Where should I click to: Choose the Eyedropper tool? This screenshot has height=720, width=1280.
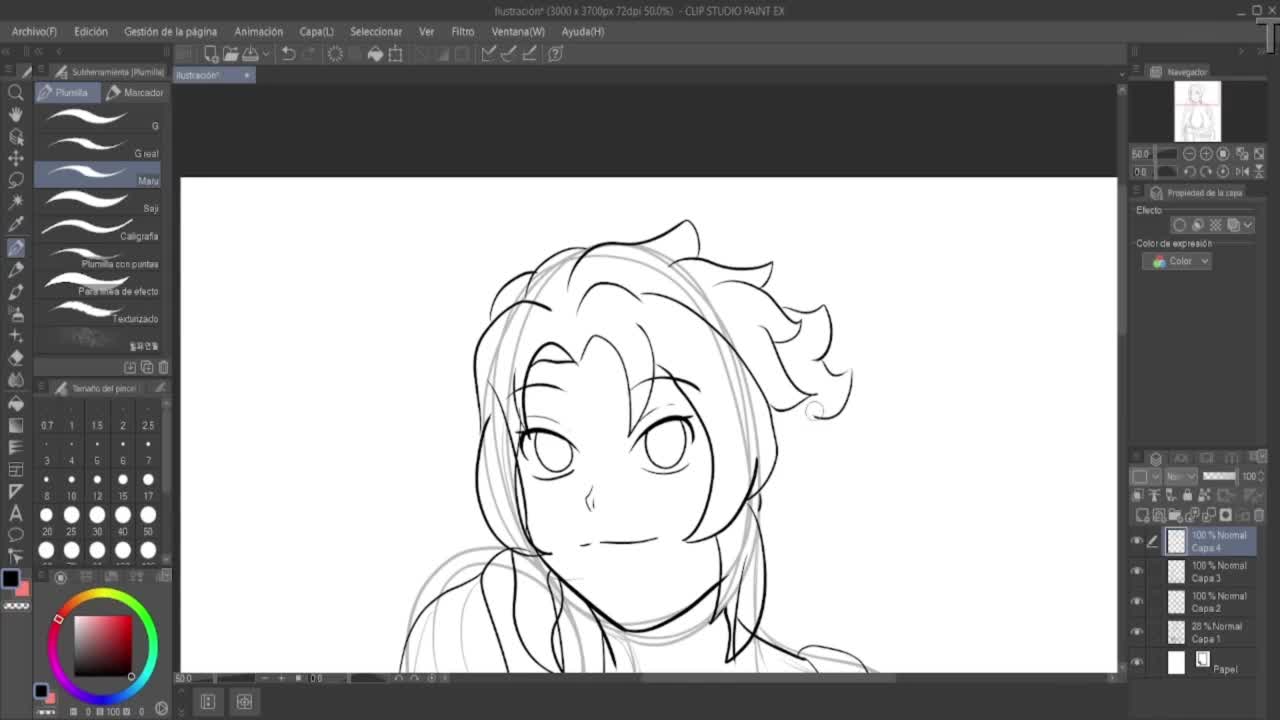coord(16,224)
